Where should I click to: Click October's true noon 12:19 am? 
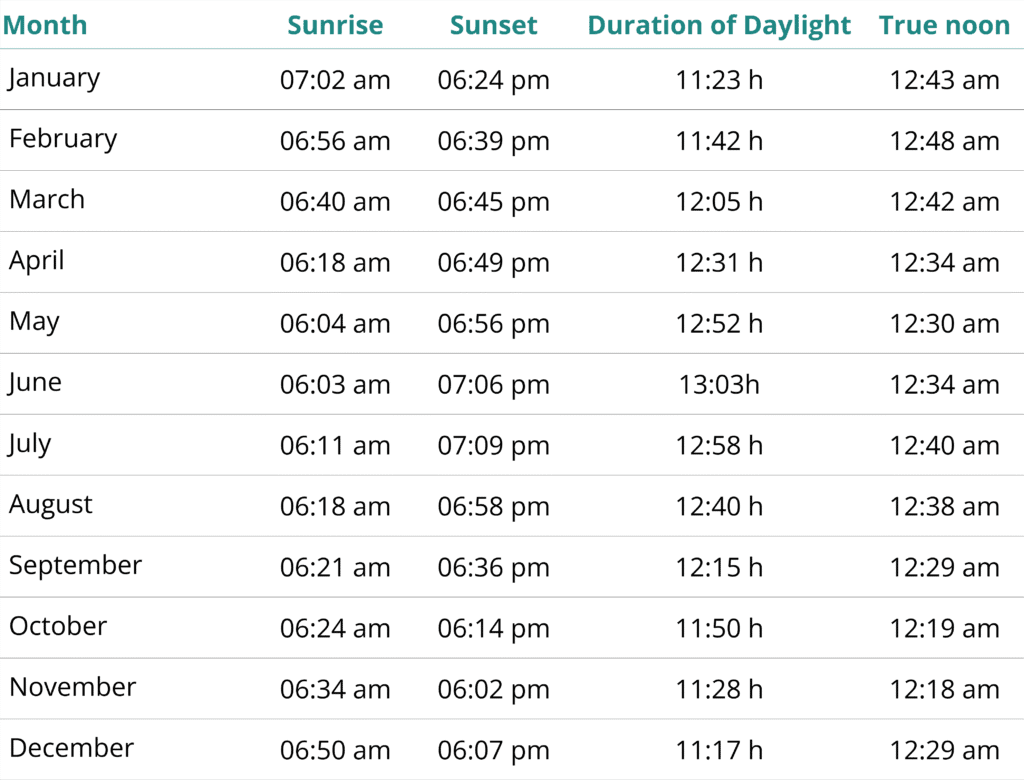[944, 629]
